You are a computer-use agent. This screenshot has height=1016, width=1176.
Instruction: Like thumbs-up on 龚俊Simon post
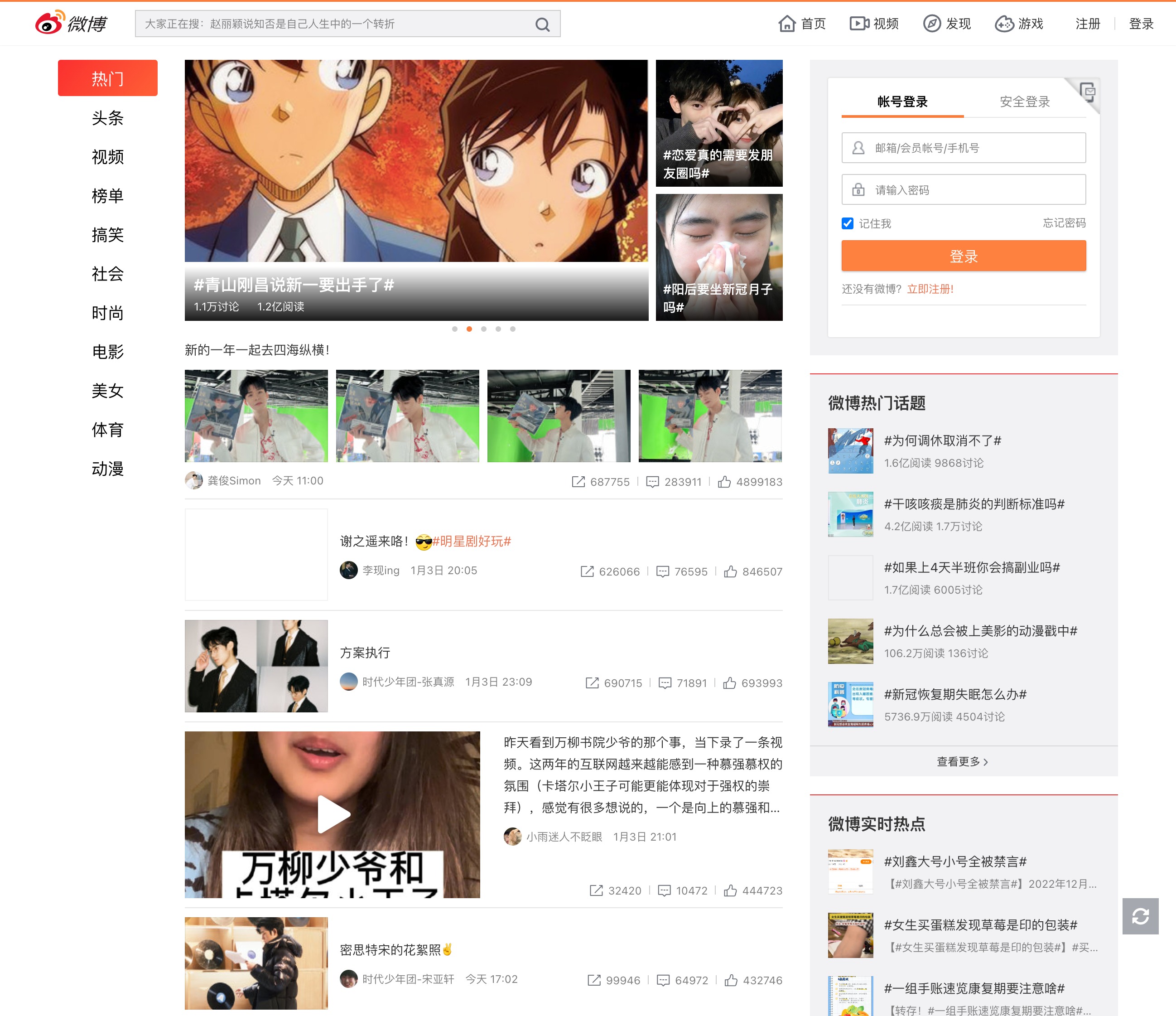coord(724,482)
